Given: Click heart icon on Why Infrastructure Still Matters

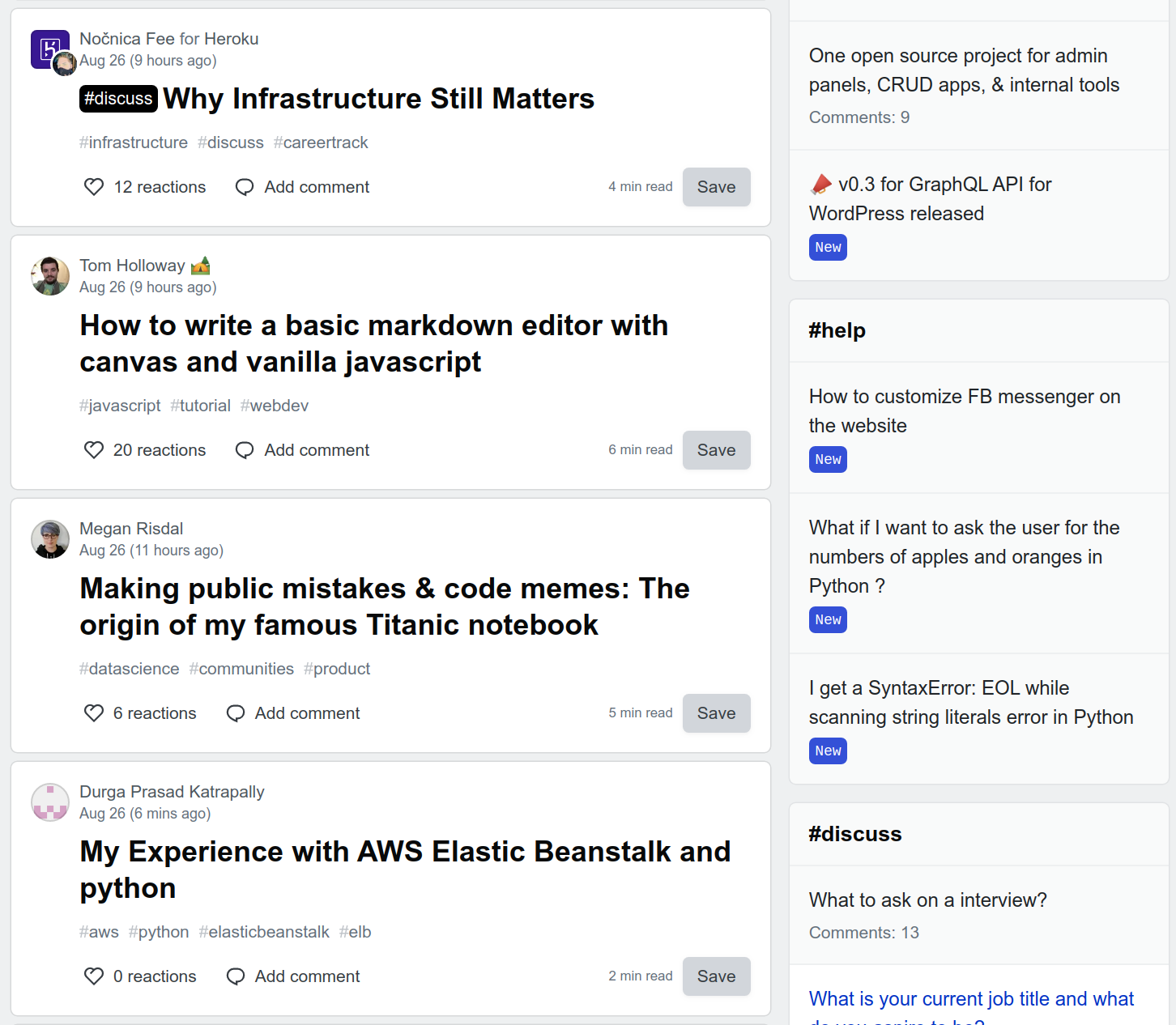Looking at the screenshot, I should click(94, 187).
